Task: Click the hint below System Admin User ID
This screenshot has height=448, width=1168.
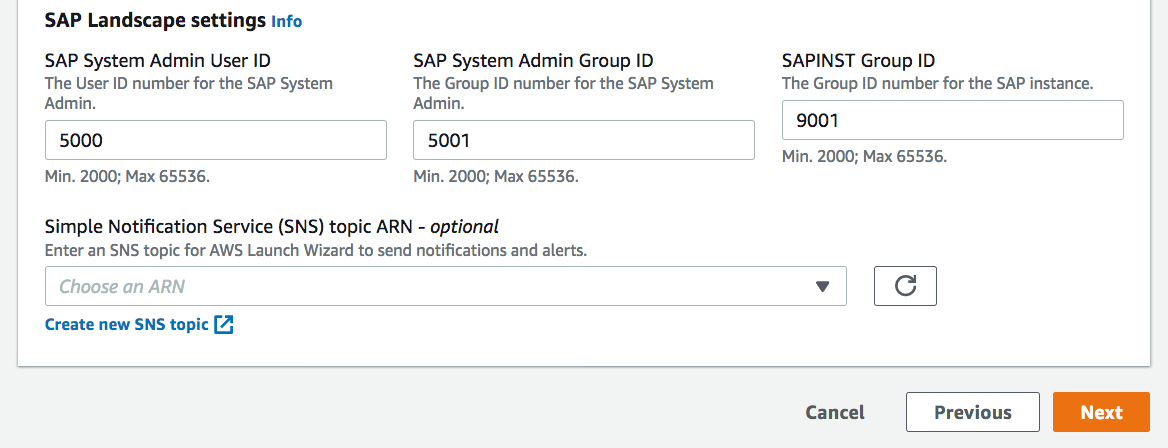Action: (127, 177)
